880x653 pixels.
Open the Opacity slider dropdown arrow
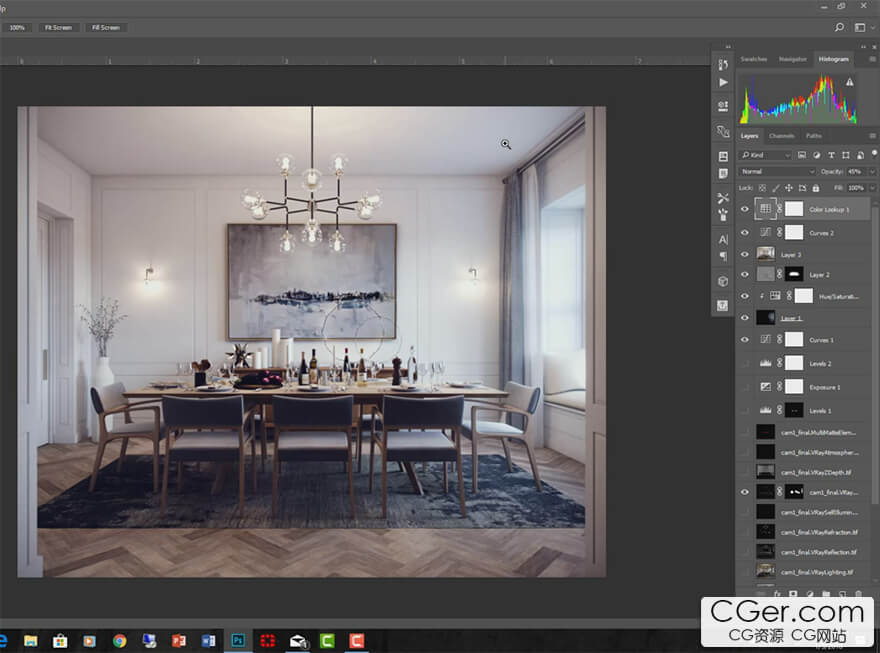point(872,171)
